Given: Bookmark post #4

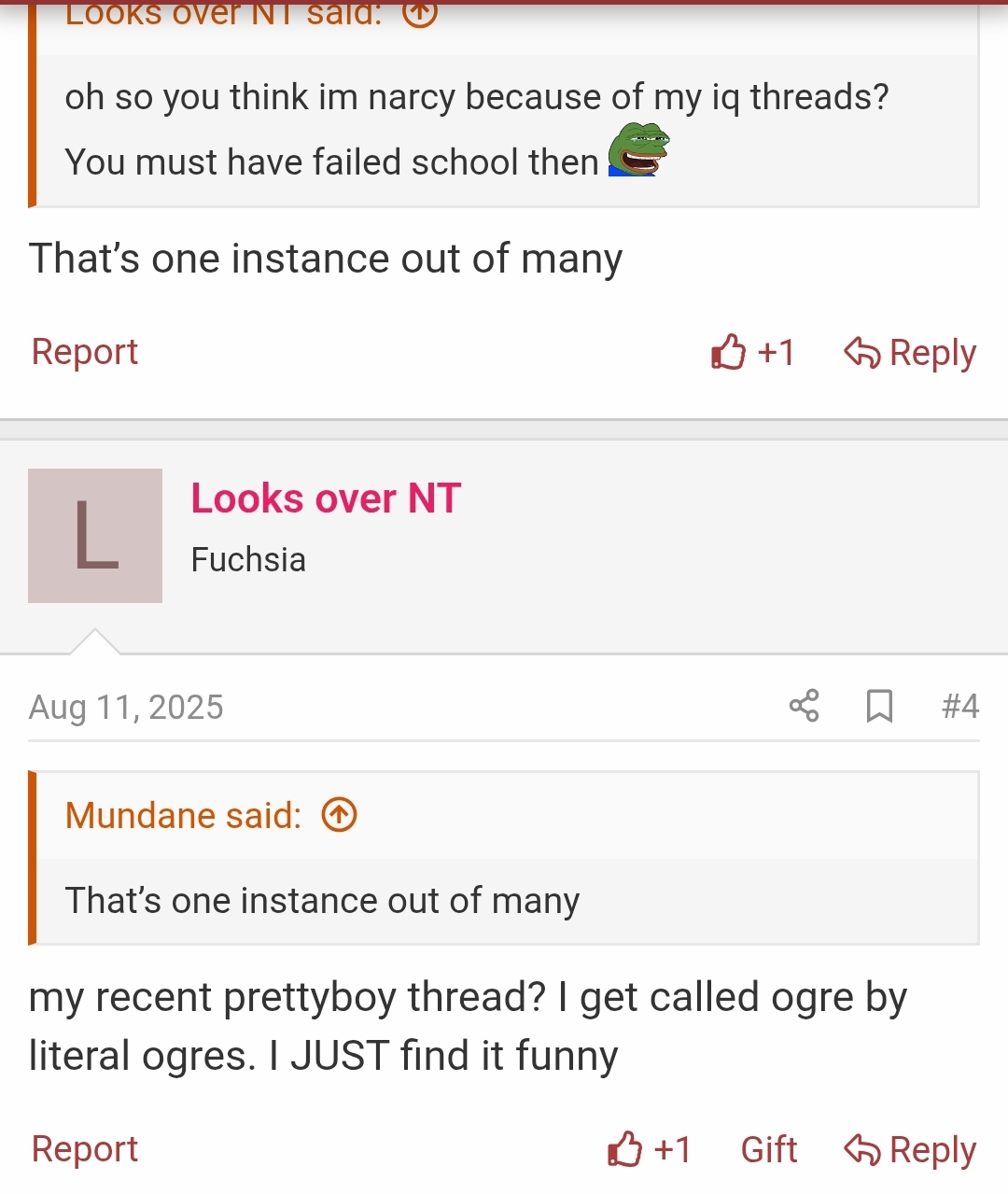Looking at the screenshot, I should [879, 706].
